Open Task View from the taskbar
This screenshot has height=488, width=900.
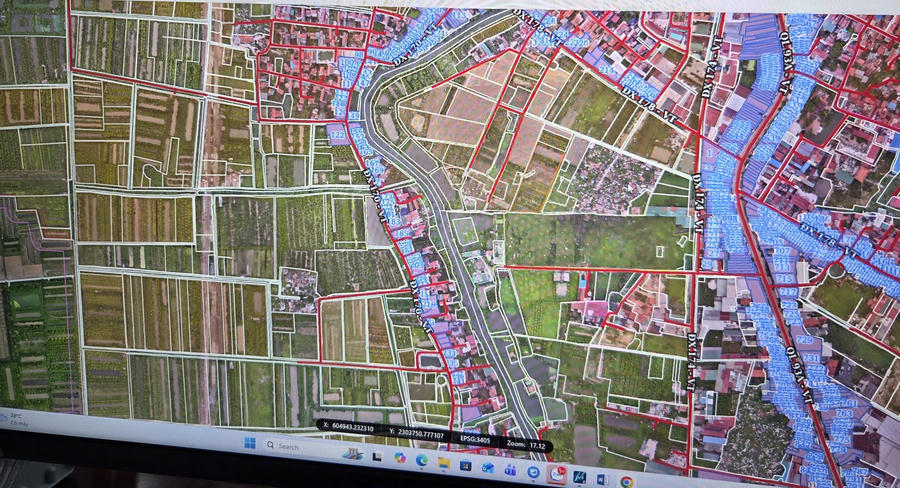pos(377,456)
